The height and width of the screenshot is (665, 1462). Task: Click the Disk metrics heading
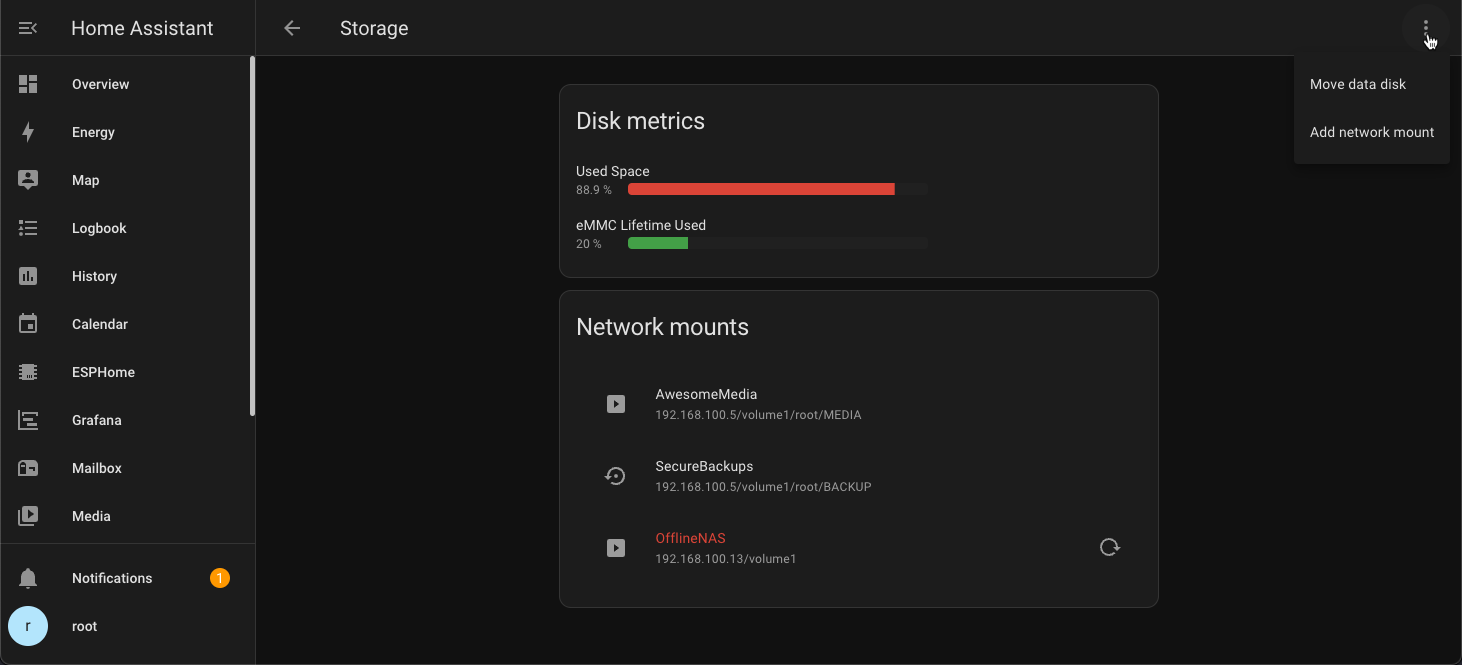pos(641,121)
